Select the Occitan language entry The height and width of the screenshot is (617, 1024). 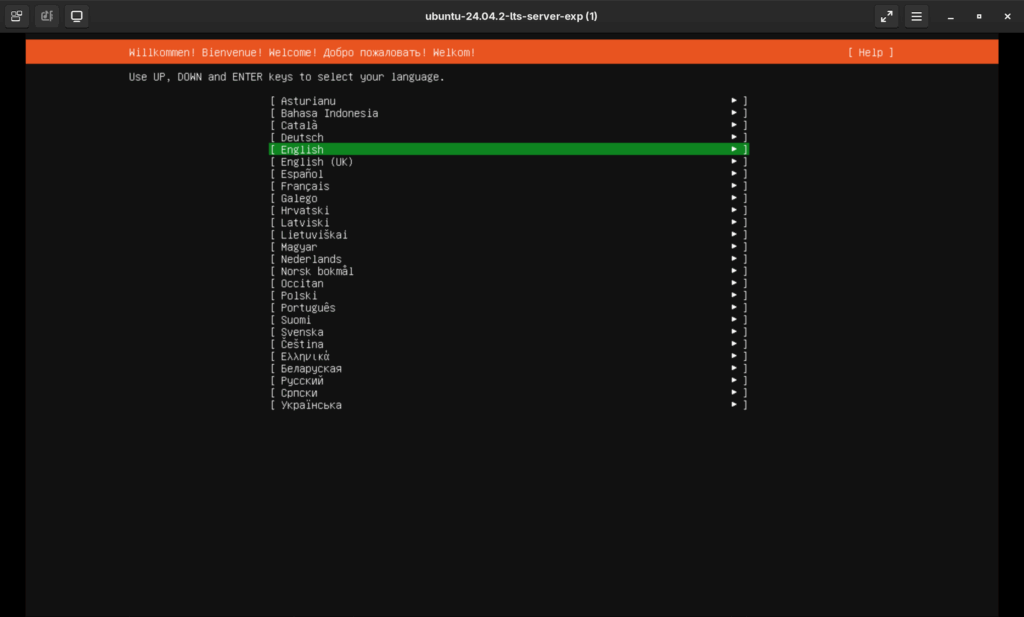[509, 283]
